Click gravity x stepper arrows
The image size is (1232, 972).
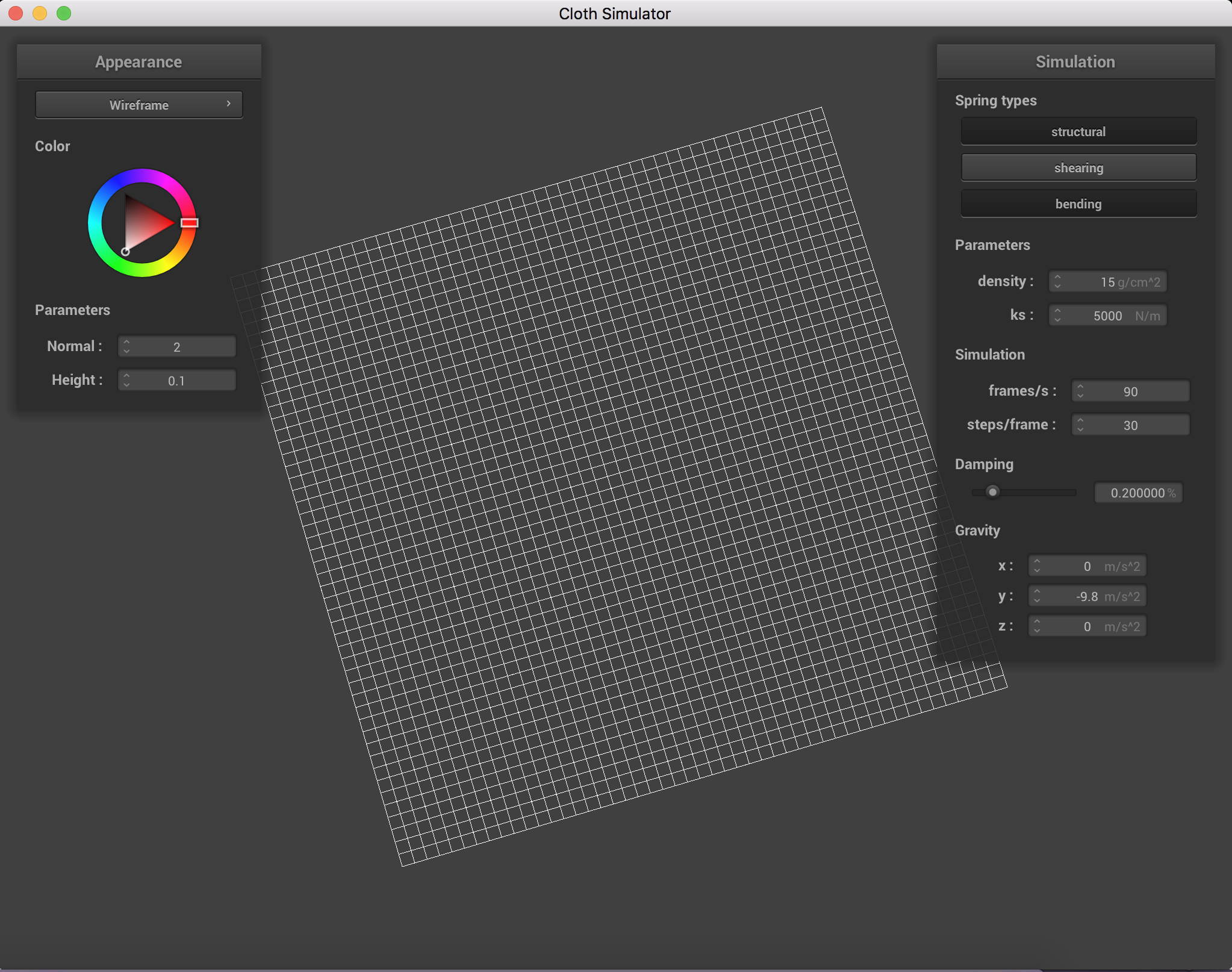pyautogui.click(x=1037, y=565)
